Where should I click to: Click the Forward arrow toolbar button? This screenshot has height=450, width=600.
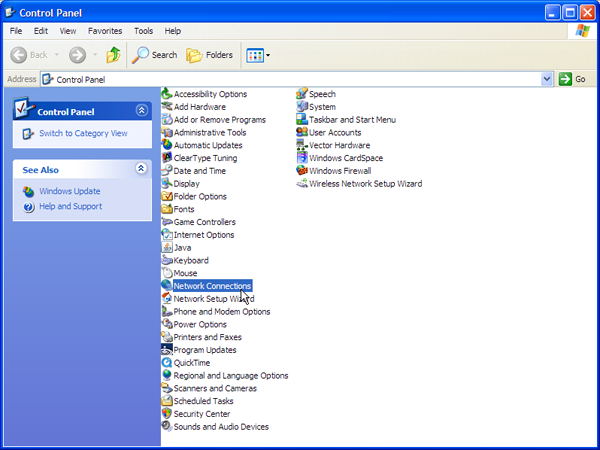click(77, 55)
